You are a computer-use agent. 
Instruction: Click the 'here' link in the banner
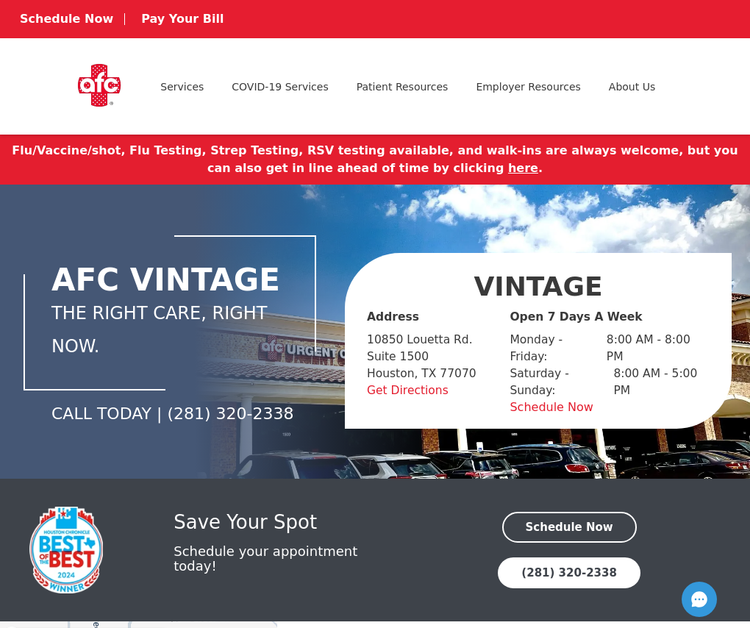[523, 168]
